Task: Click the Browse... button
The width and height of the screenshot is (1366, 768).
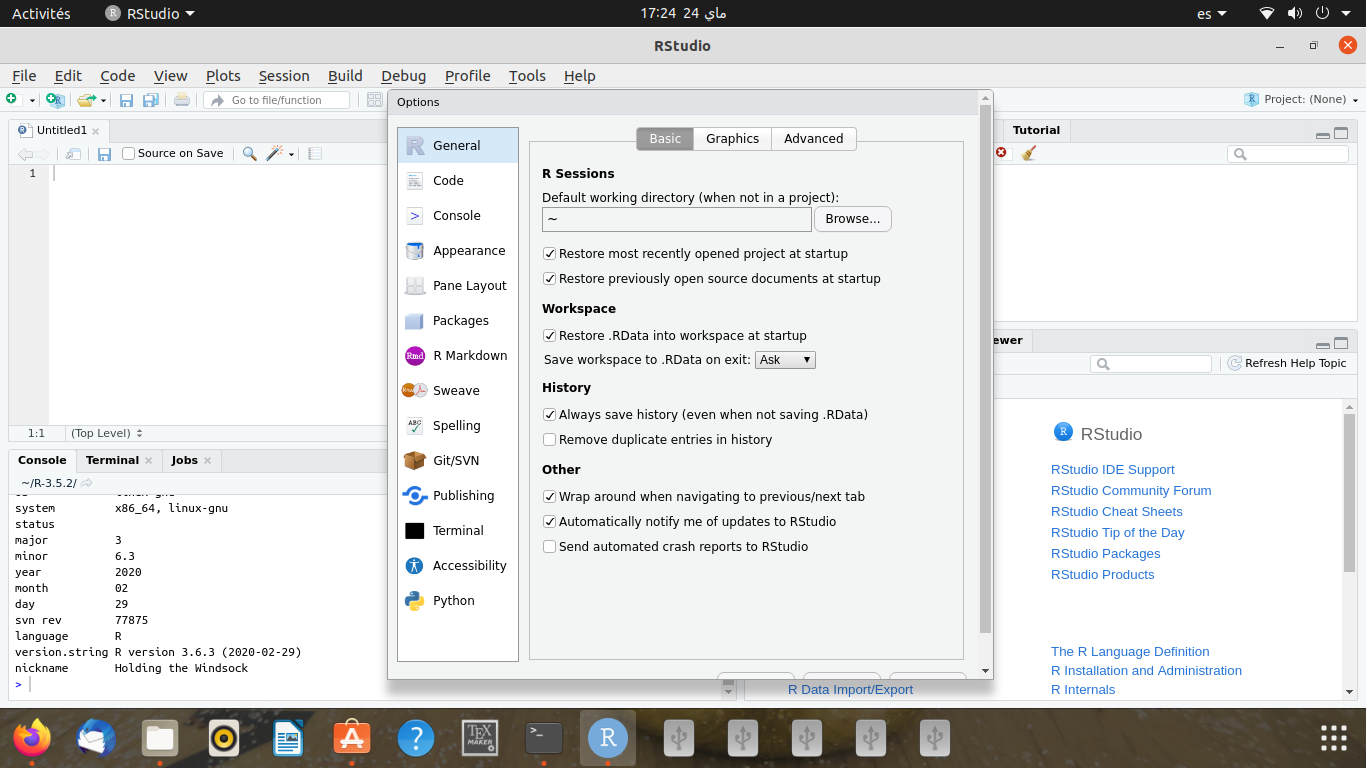Action: tap(853, 219)
